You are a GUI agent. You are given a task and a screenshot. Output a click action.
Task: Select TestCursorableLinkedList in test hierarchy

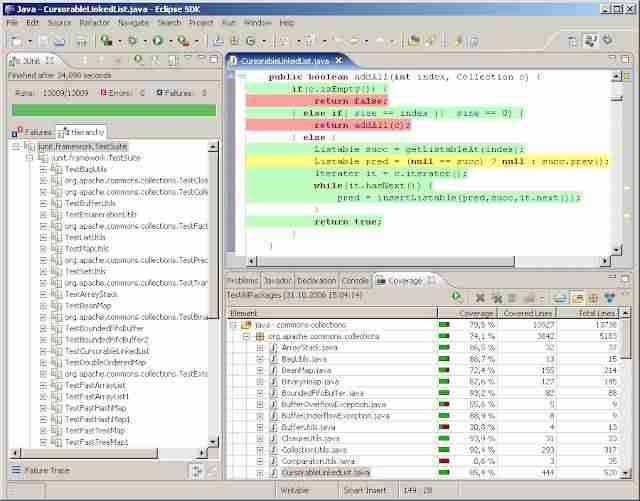[x=107, y=351]
